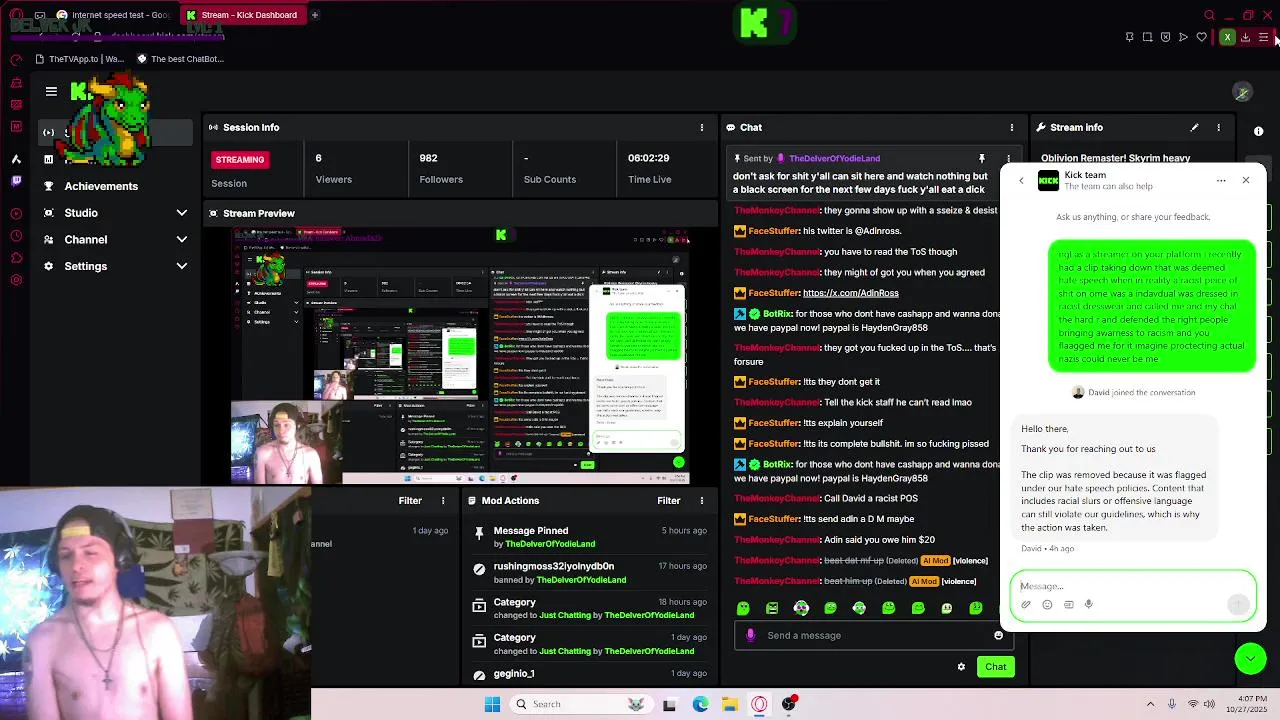Open TheTVApp.to bookmark
Viewport: 1280px width, 720px height.
click(80, 59)
